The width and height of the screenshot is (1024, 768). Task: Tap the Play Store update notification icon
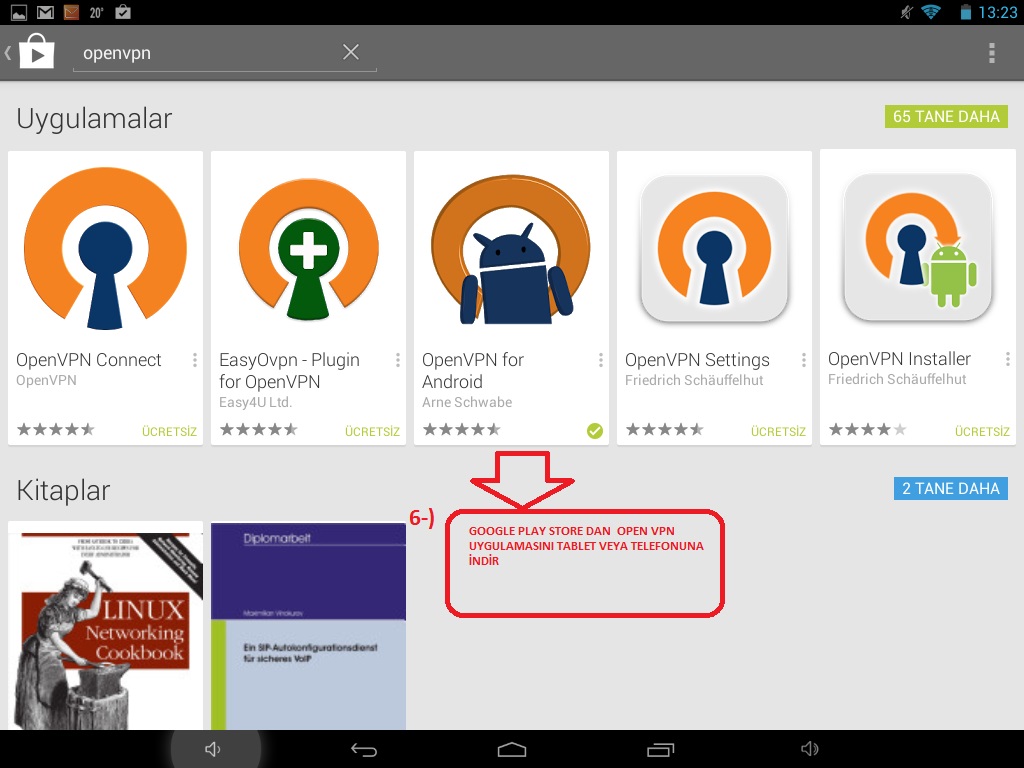point(123,12)
